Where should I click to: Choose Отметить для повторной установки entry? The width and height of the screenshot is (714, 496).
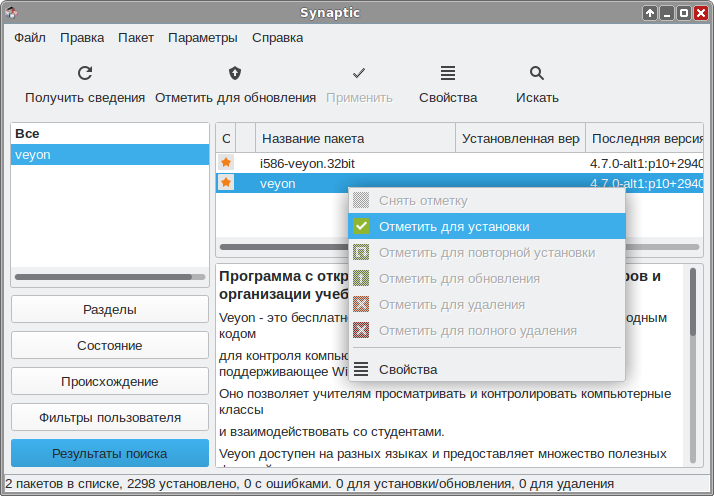click(487, 252)
